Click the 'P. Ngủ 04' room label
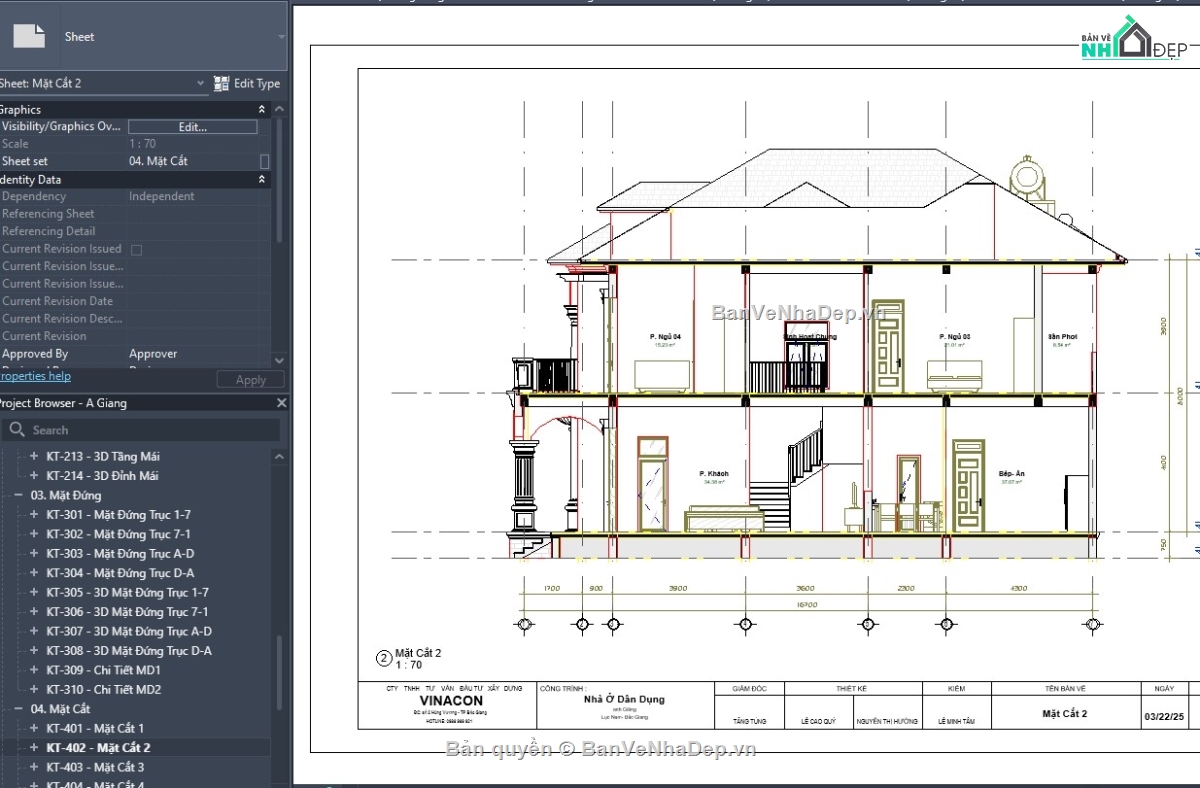Viewport: 1200px width, 788px height. tap(664, 337)
